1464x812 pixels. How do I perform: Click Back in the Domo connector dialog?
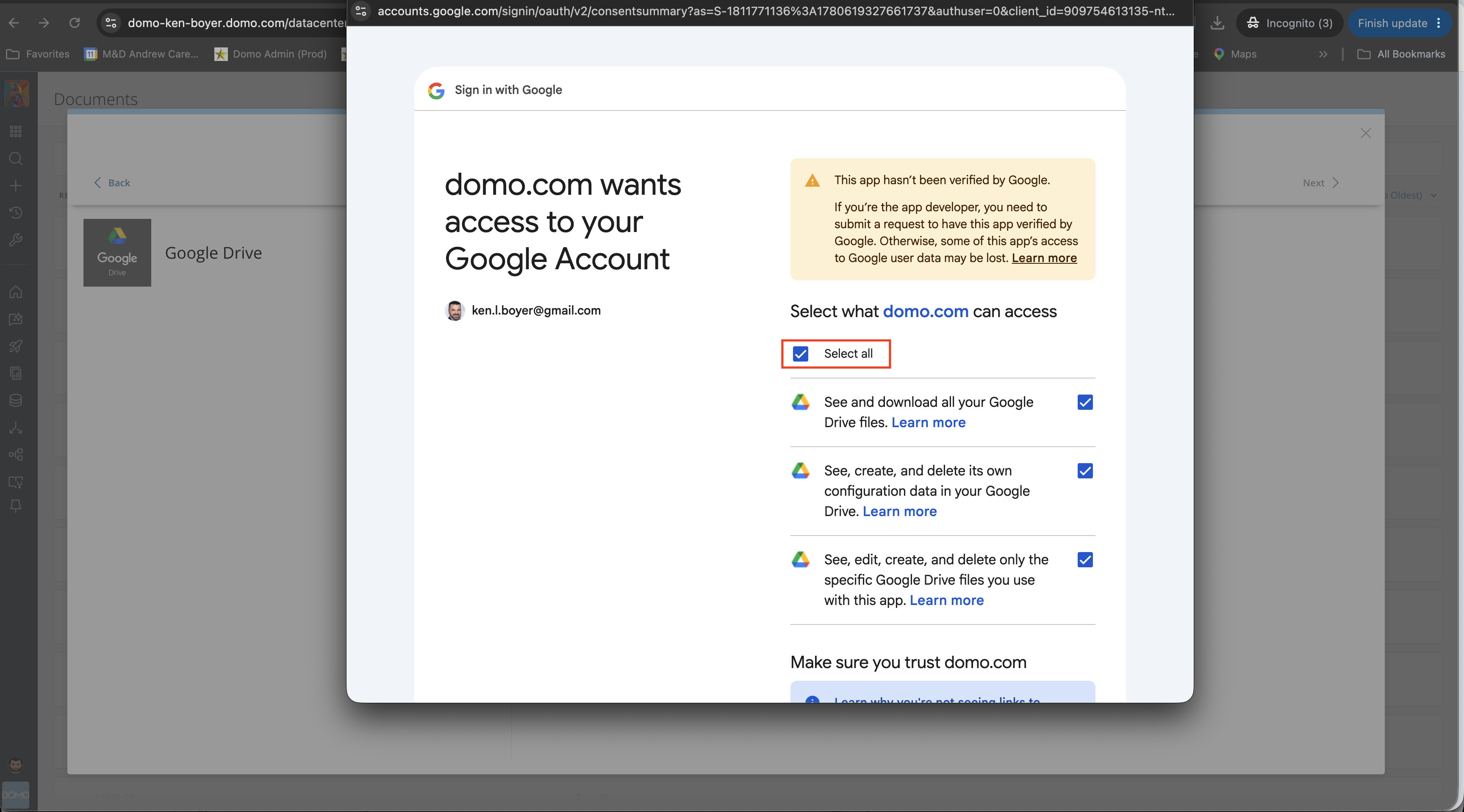click(111, 183)
